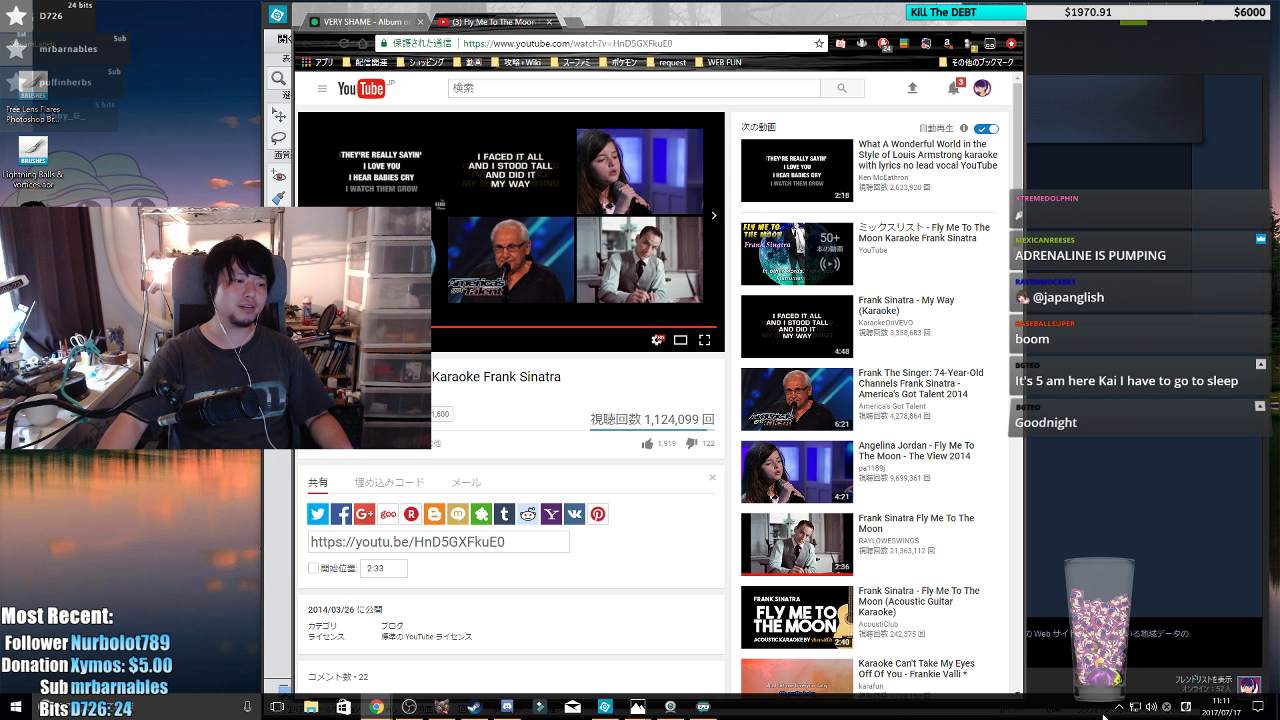
Task: Switch player to theater mode
Action: coord(680,340)
